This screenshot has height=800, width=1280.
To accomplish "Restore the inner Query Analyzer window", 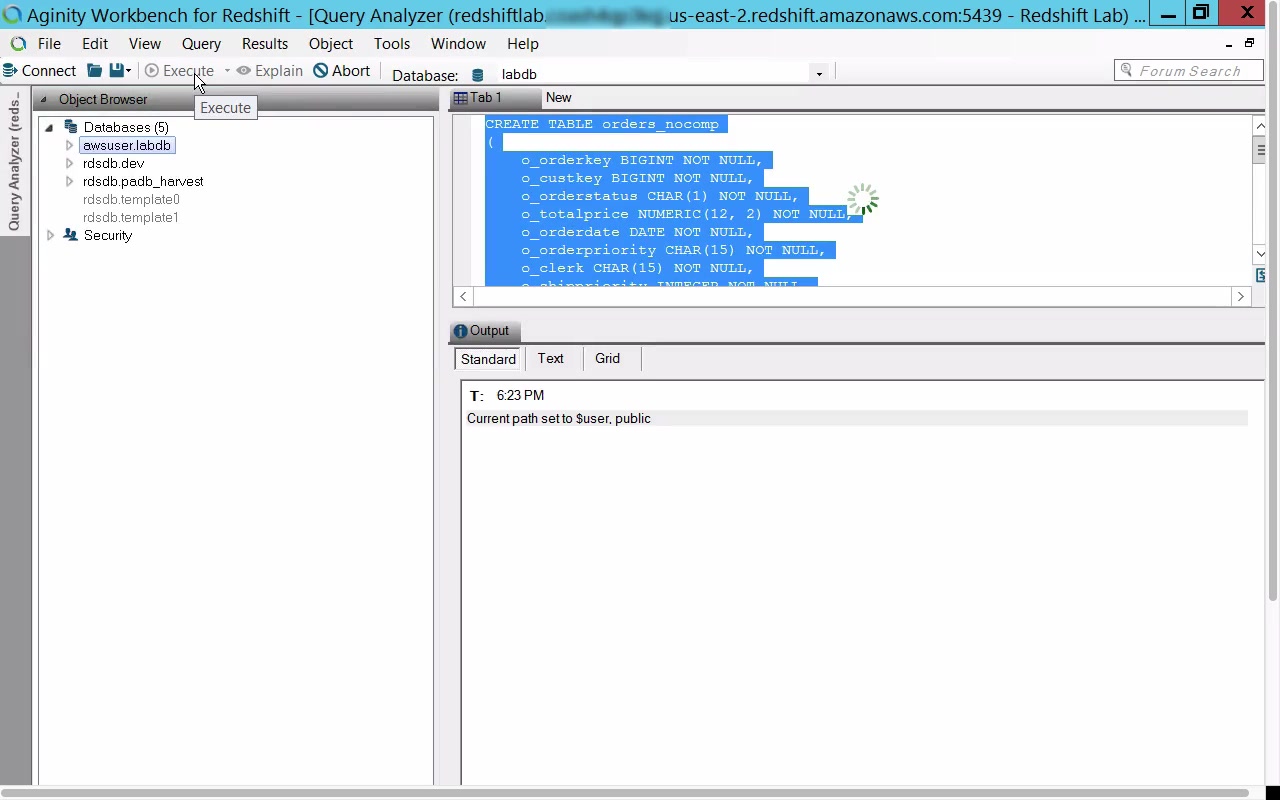I will (x=1249, y=44).
